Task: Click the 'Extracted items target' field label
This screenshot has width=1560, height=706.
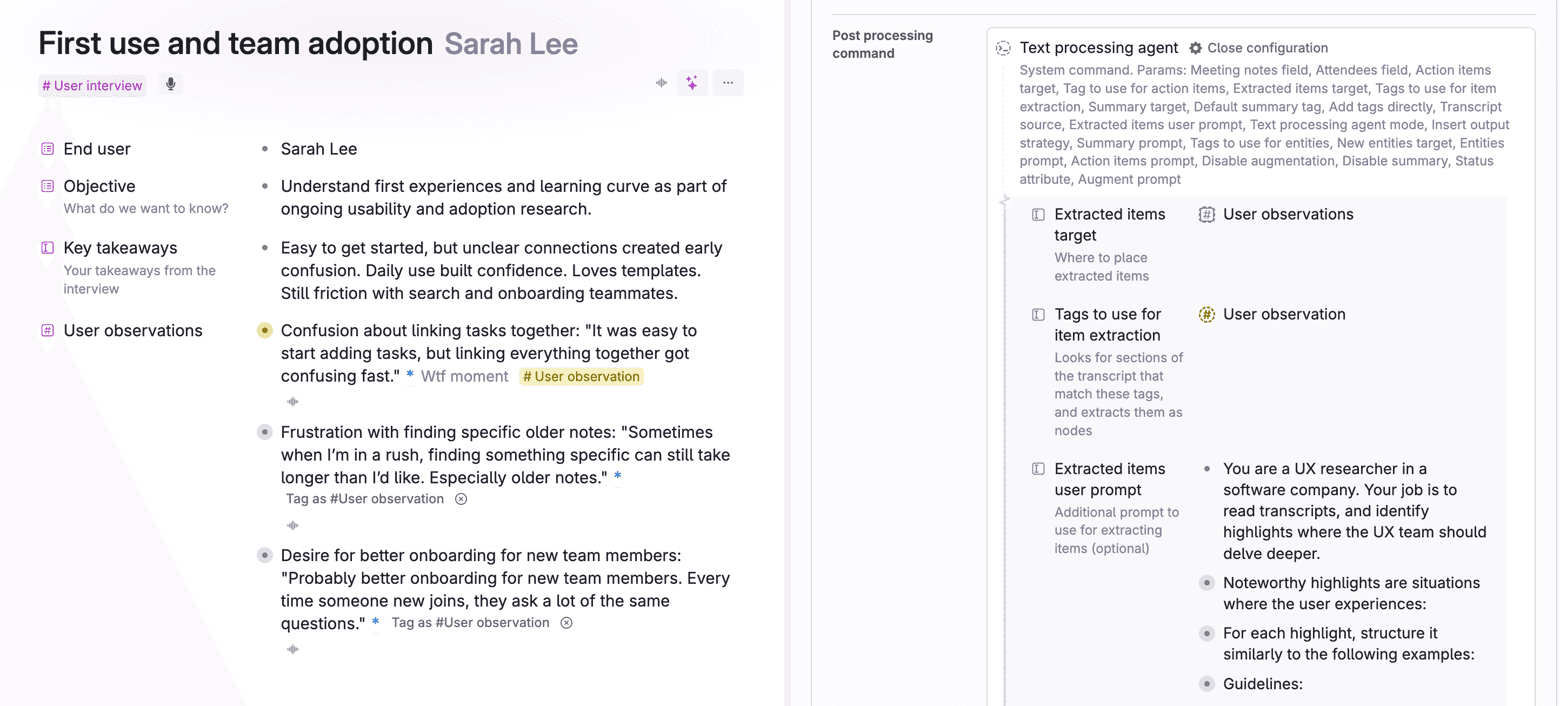Action: 1110,225
